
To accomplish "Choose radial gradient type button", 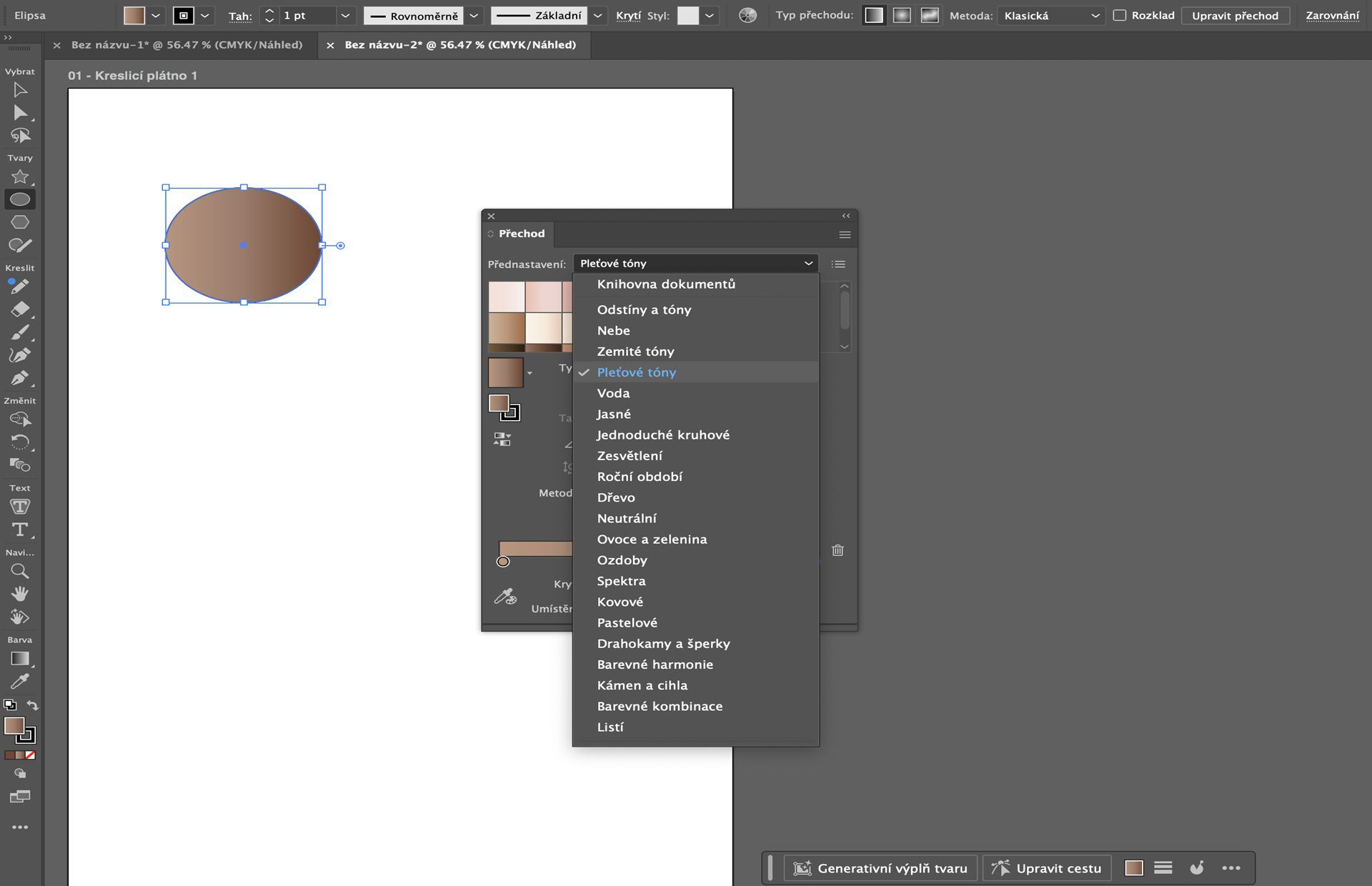I will [x=902, y=15].
